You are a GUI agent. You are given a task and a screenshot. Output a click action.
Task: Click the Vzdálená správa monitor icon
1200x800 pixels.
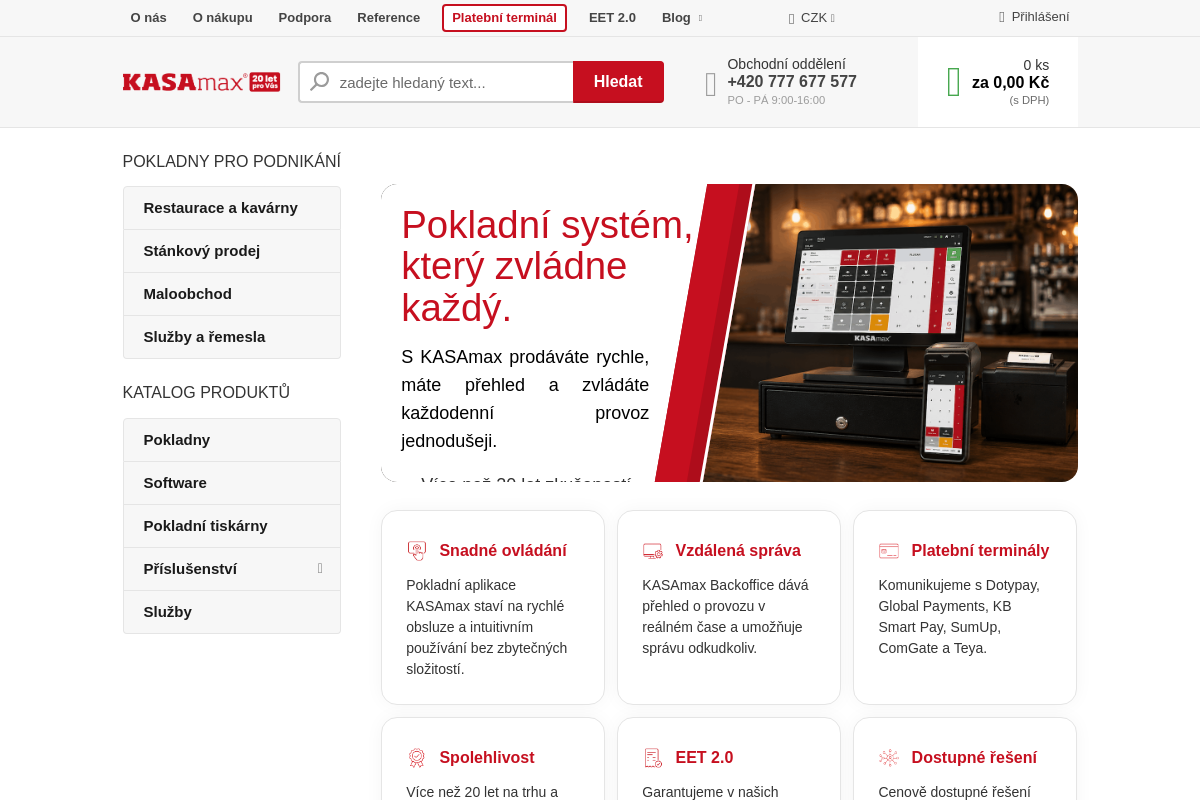(653, 551)
